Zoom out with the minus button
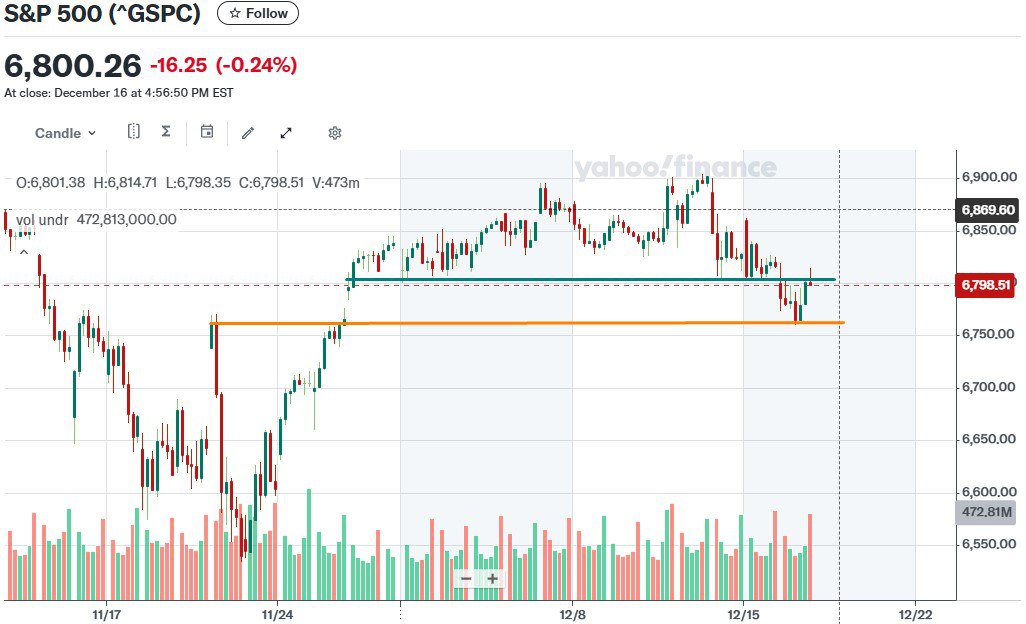Viewport: 1026px width, 624px height. 466,578
